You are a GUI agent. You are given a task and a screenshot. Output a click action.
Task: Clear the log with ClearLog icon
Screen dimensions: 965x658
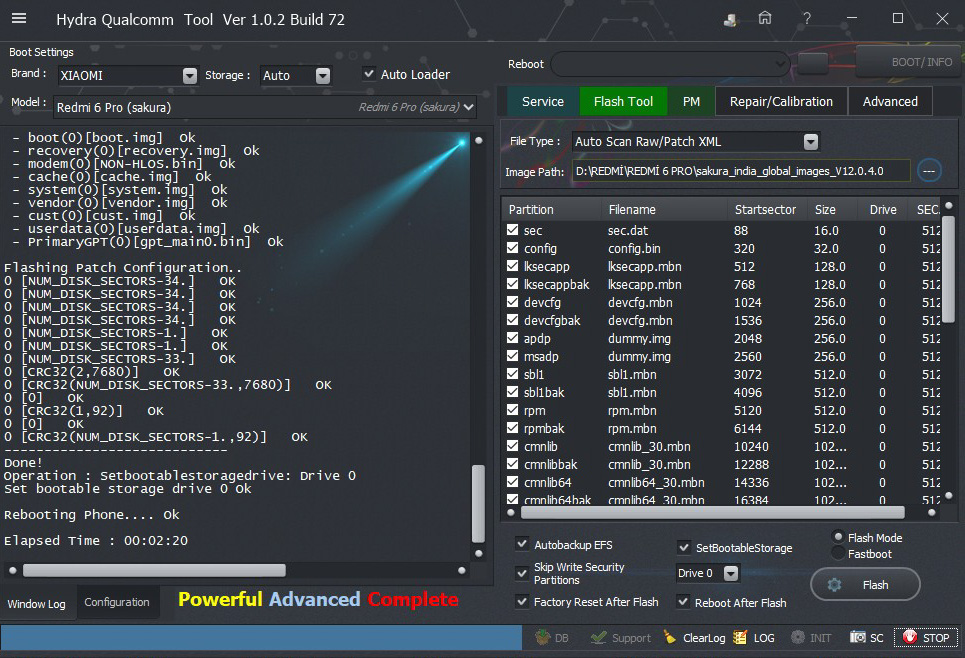pyautogui.click(x=670, y=638)
